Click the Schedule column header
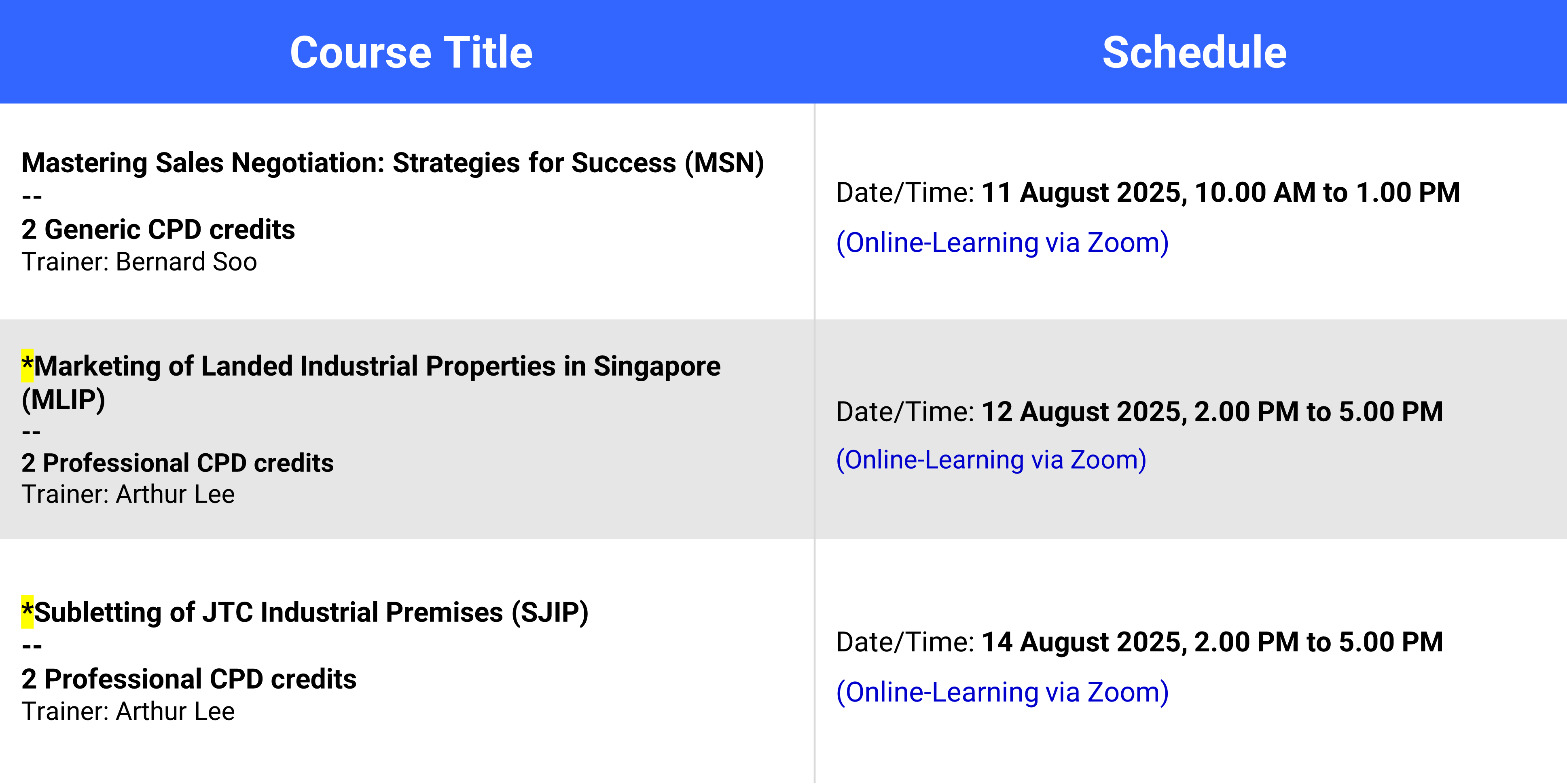Image resolution: width=1567 pixels, height=784 pixels. (x=1194, y=52)
